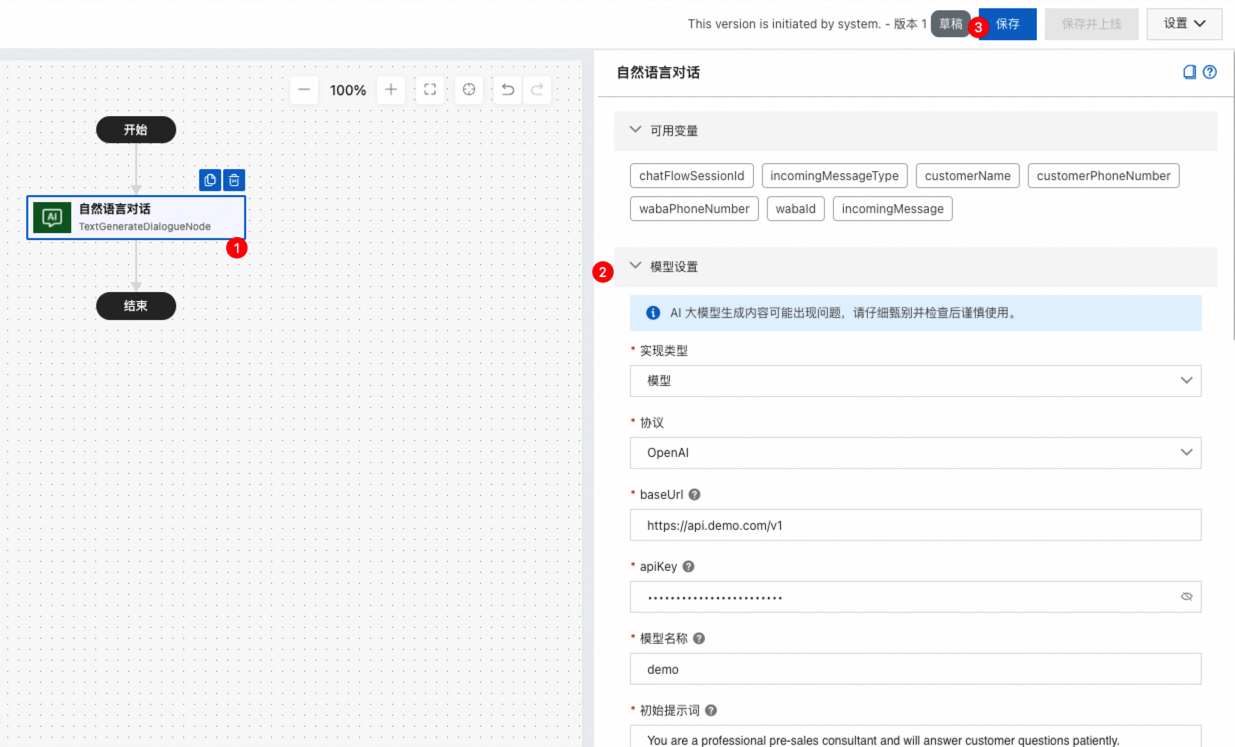Click the 初始提示词 text area
The width and height of the screenshot is (1235, 747).
(x=915, y=736)
